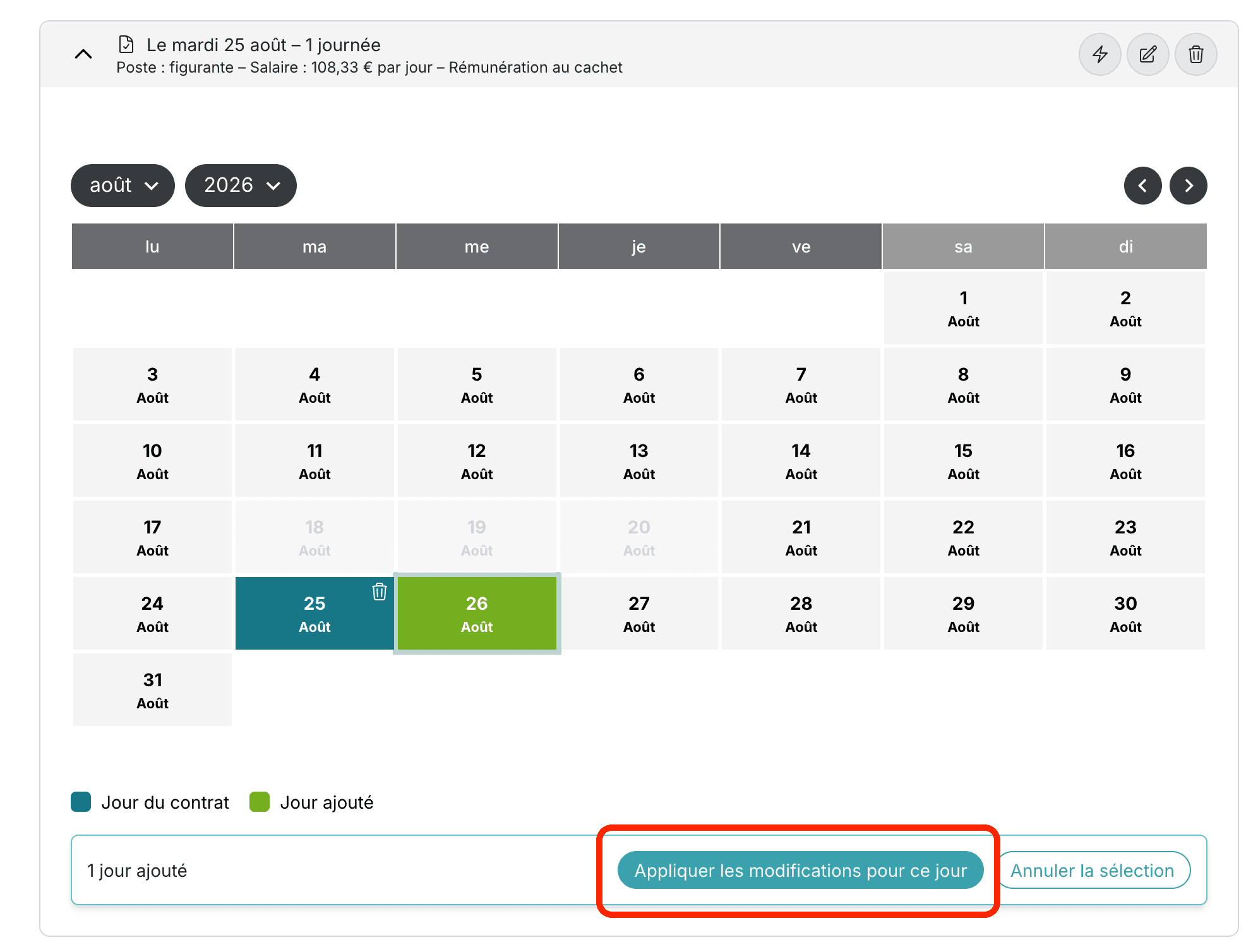Pick 9 Août day cell

pyautogui.click(x=1125, y=384)
